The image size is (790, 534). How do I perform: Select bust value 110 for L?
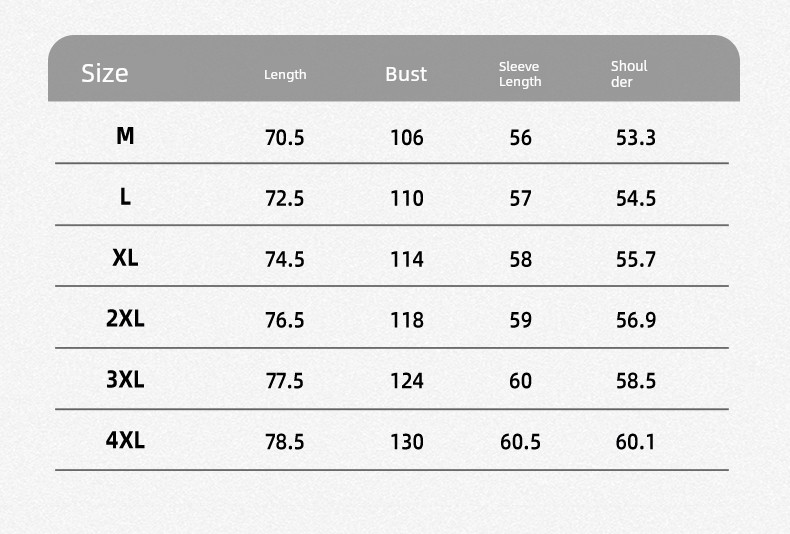pos(407,198)
